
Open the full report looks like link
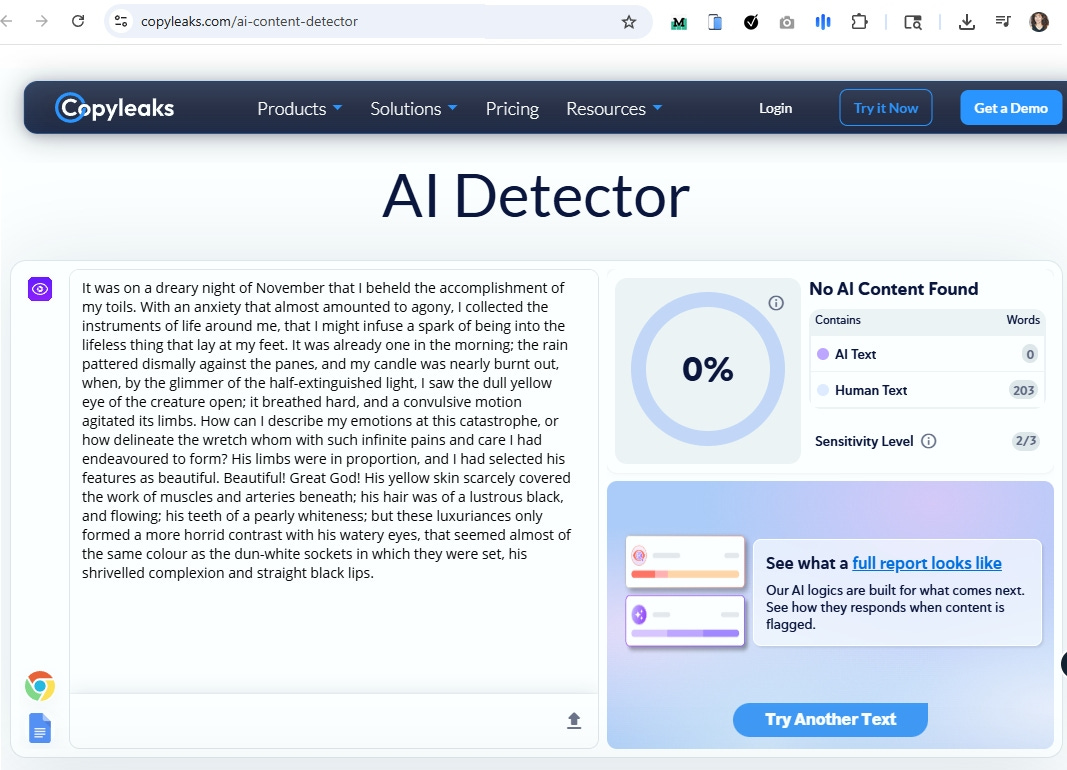coord(927,563)
